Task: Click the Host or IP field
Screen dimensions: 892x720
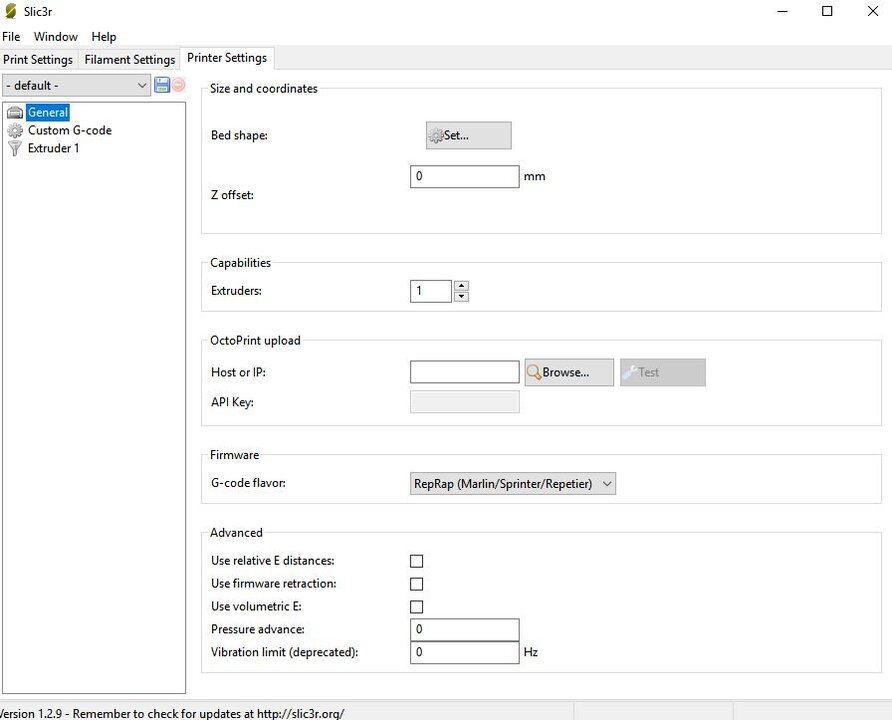Action: pos(465,372)
